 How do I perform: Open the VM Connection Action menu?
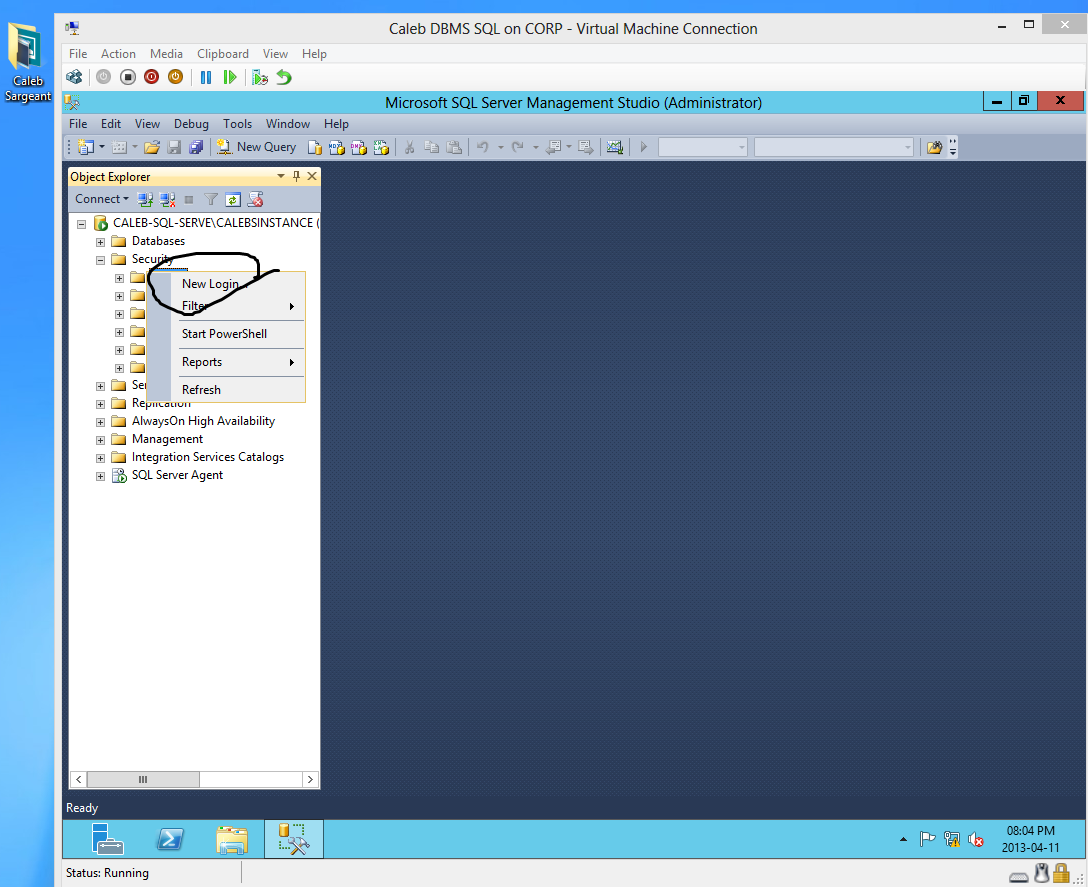118,53
